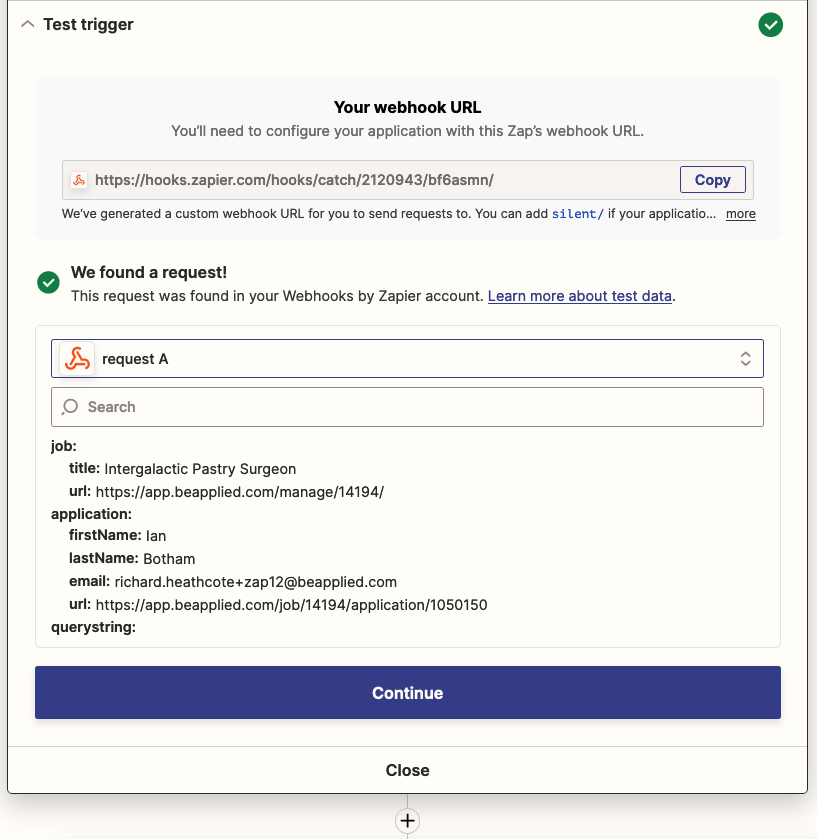Select firstName value 'Ian'
This screenshot has width=817, height=839.
point(156,536)
